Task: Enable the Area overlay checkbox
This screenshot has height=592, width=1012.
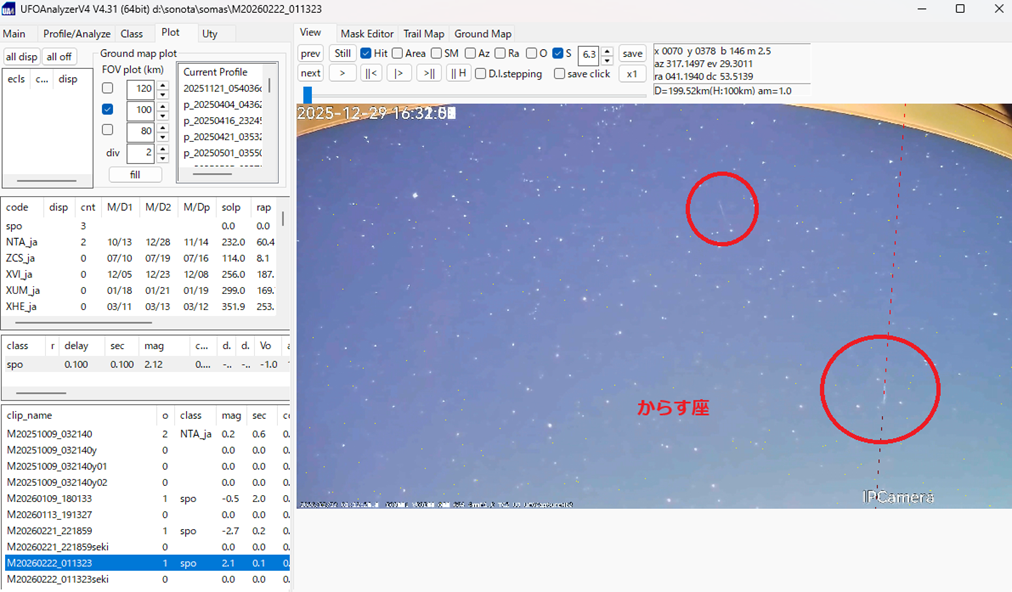Action: (x=398, y=53)
